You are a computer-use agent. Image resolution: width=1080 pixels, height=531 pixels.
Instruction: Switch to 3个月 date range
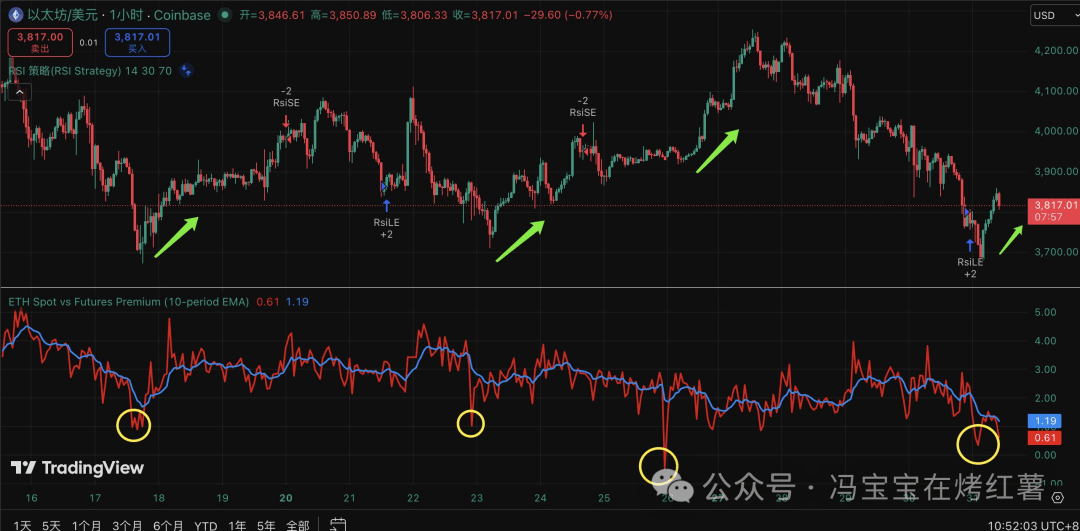coord(127,525)
